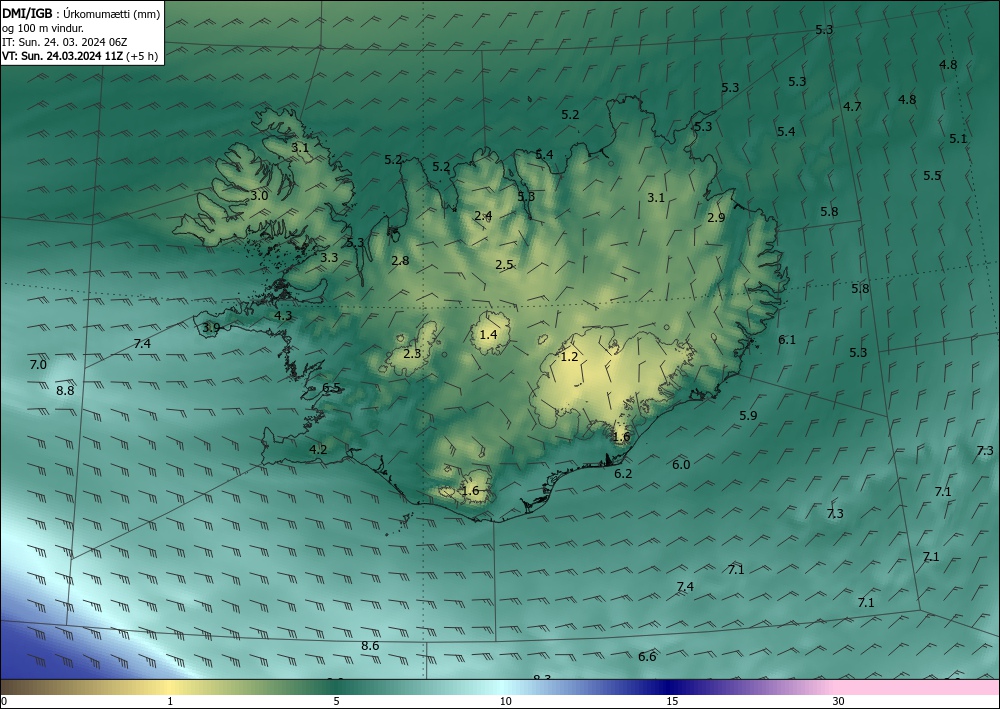Click the 5.1 value near the right edge
Viewport: 1000px width, 709px height.
958,139
